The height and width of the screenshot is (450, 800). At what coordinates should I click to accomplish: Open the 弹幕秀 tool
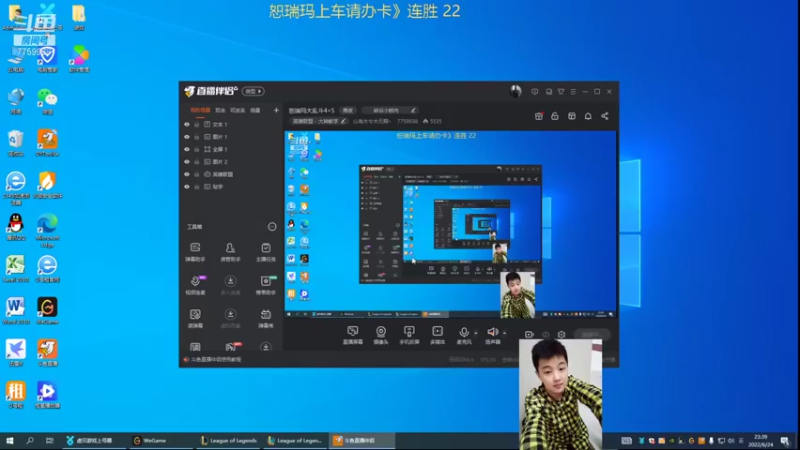(x=265, y=318)
